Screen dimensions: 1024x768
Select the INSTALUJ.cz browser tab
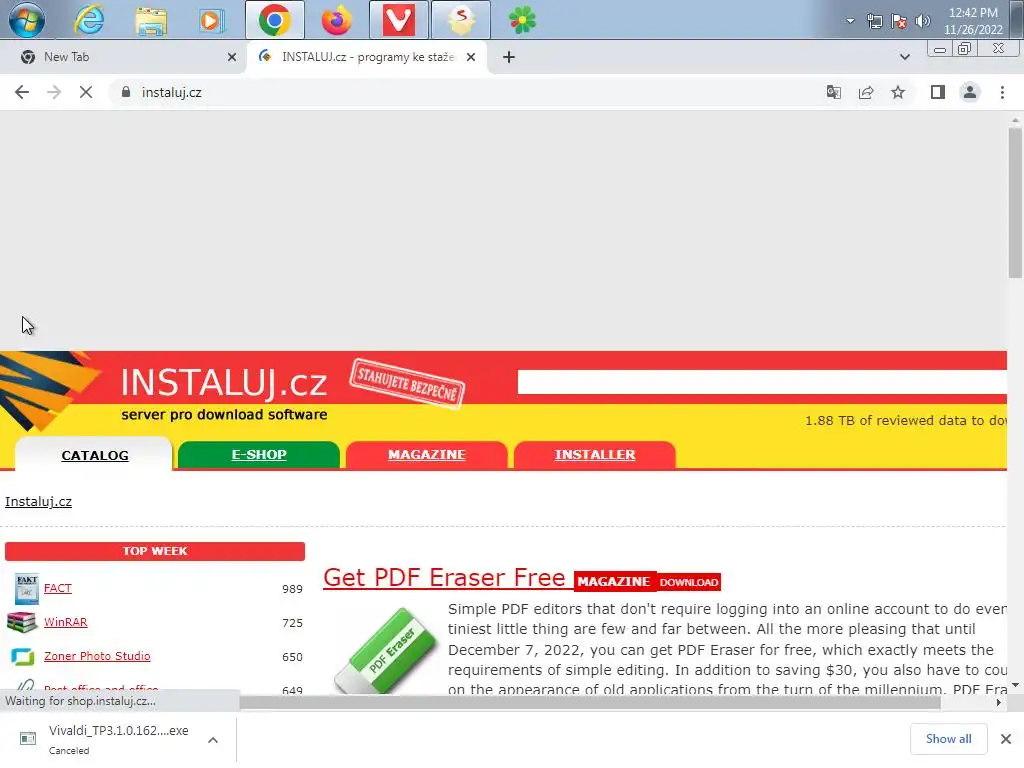(x=366, y=57)
